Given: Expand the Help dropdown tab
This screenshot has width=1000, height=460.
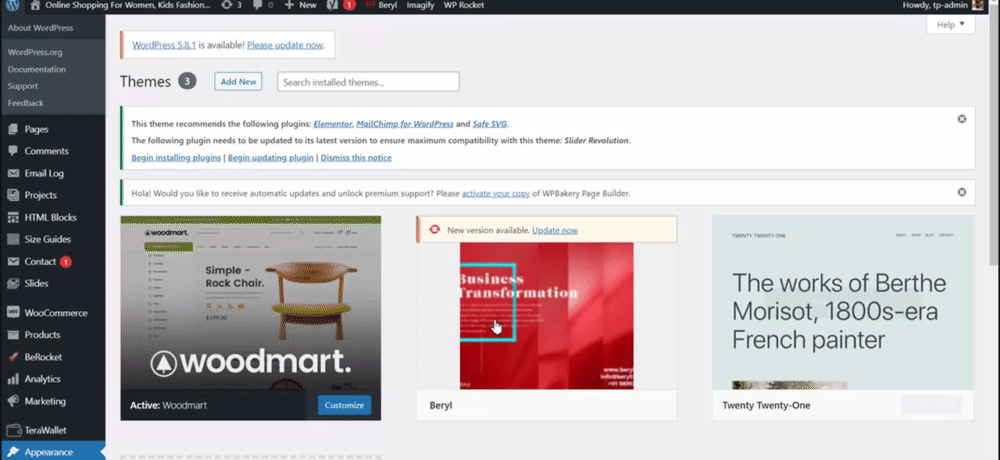Looking at the screenshot, I should click(x=951, y=25).
